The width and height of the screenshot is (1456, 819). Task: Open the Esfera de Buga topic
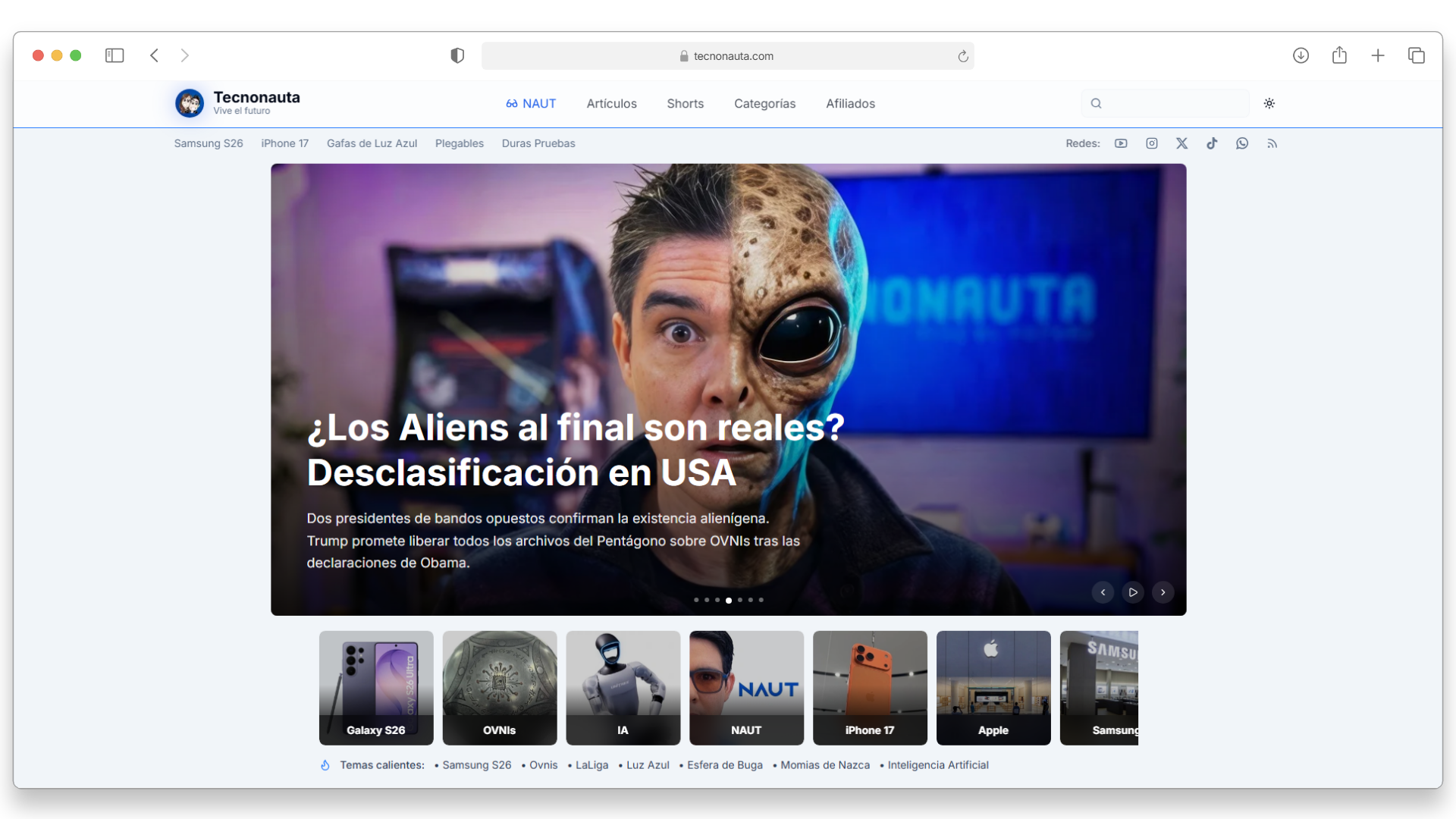coord(725,765)
